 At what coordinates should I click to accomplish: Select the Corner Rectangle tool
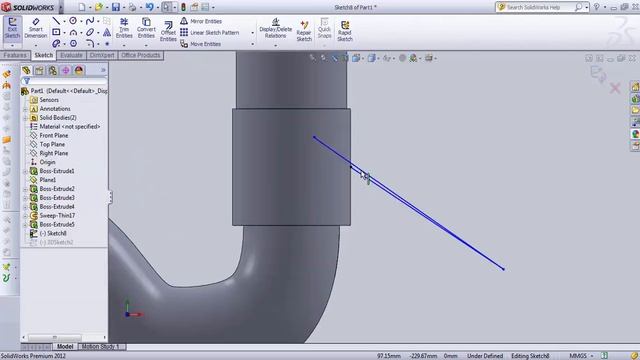56,32
